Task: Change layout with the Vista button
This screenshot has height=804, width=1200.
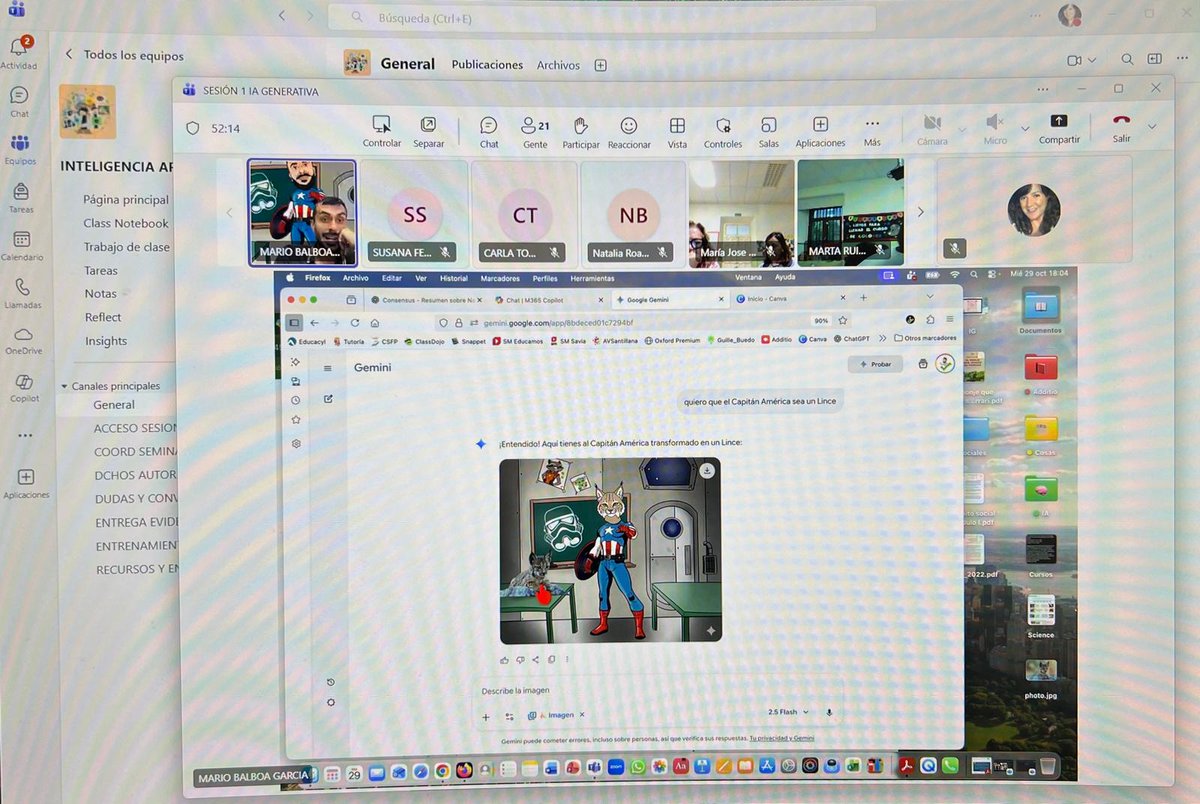Action: [677, 131]
